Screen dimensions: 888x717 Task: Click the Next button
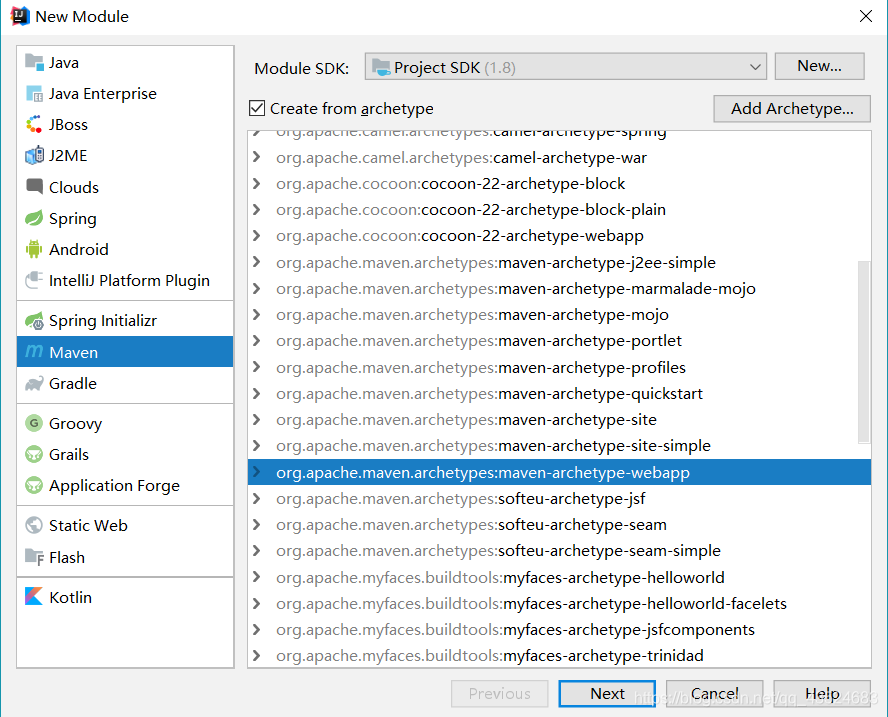[607, 693]
